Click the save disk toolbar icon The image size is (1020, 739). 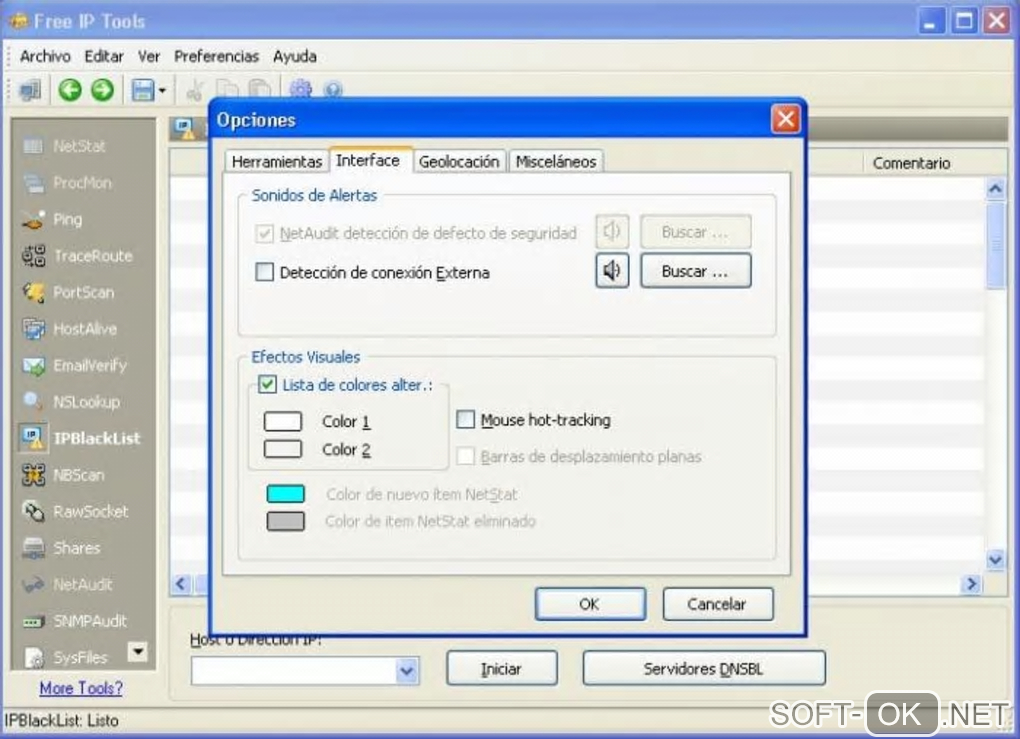[142, 90]
